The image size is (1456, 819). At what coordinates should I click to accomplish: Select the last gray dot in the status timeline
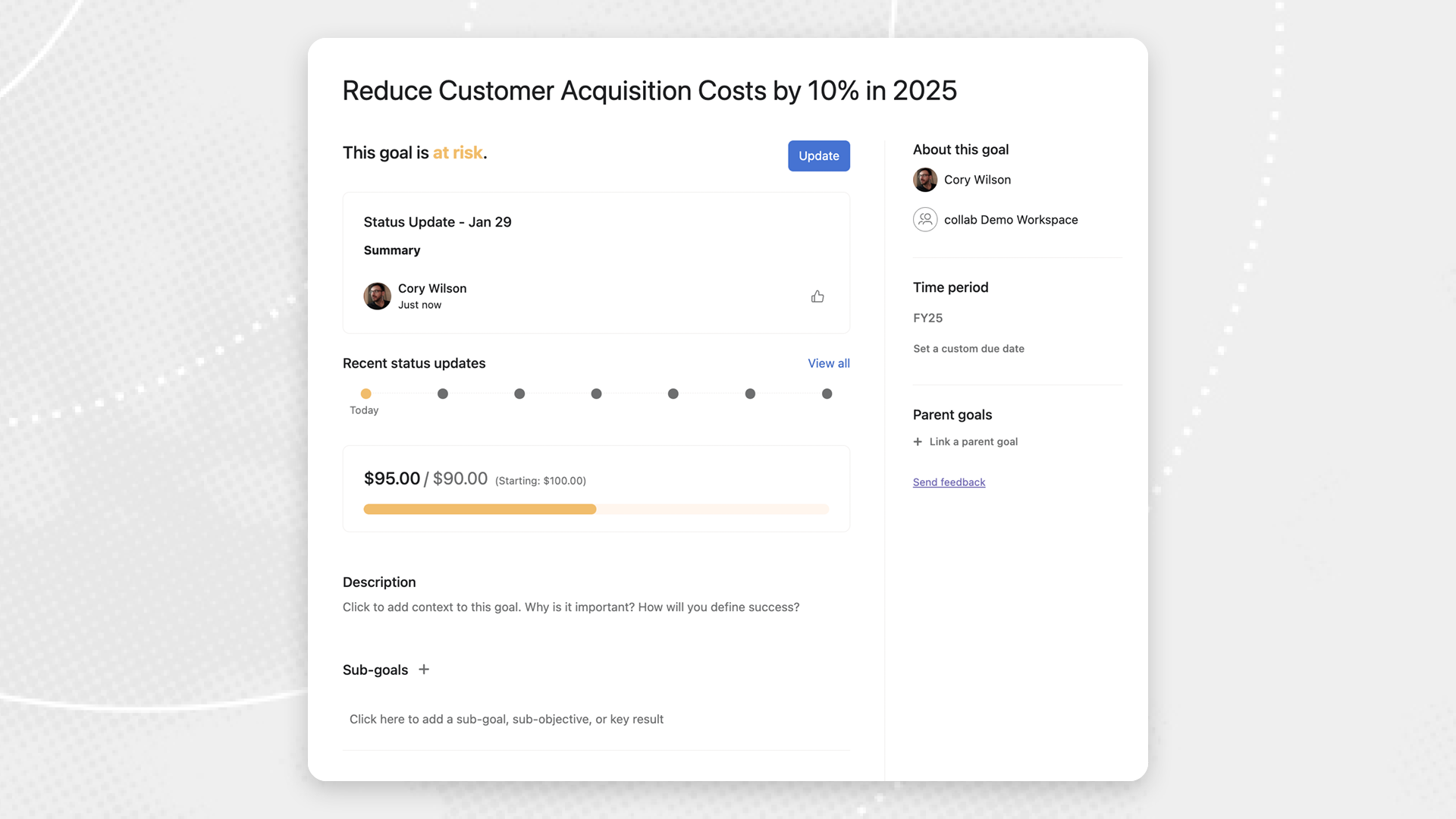[x=827, y=394]
